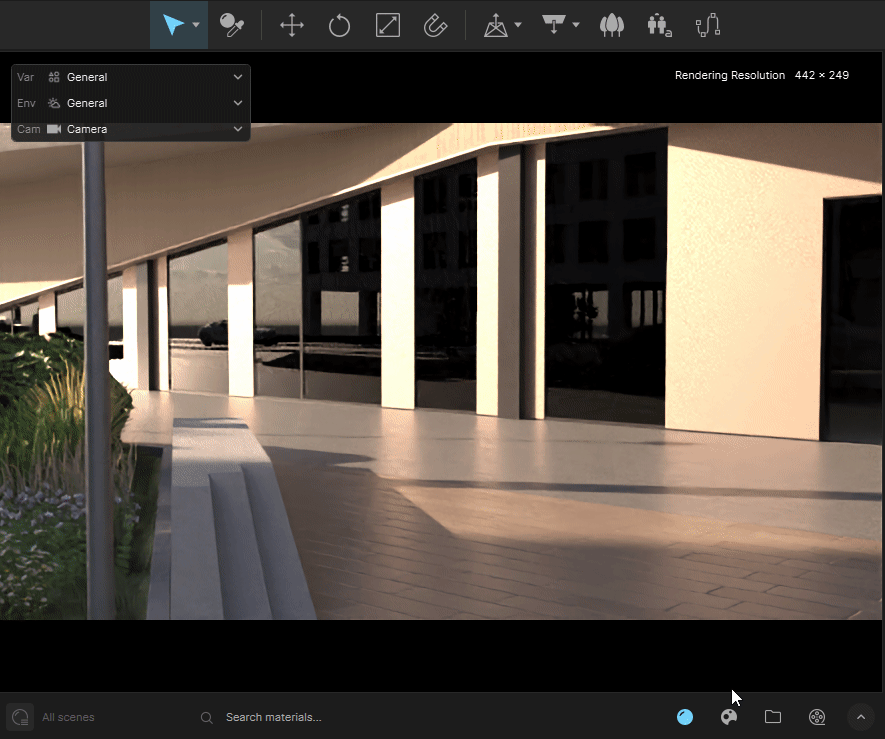This screenshot has width=885, height=739.
Task: Click the All scenes icon
Action: click(x=20, y=717)
